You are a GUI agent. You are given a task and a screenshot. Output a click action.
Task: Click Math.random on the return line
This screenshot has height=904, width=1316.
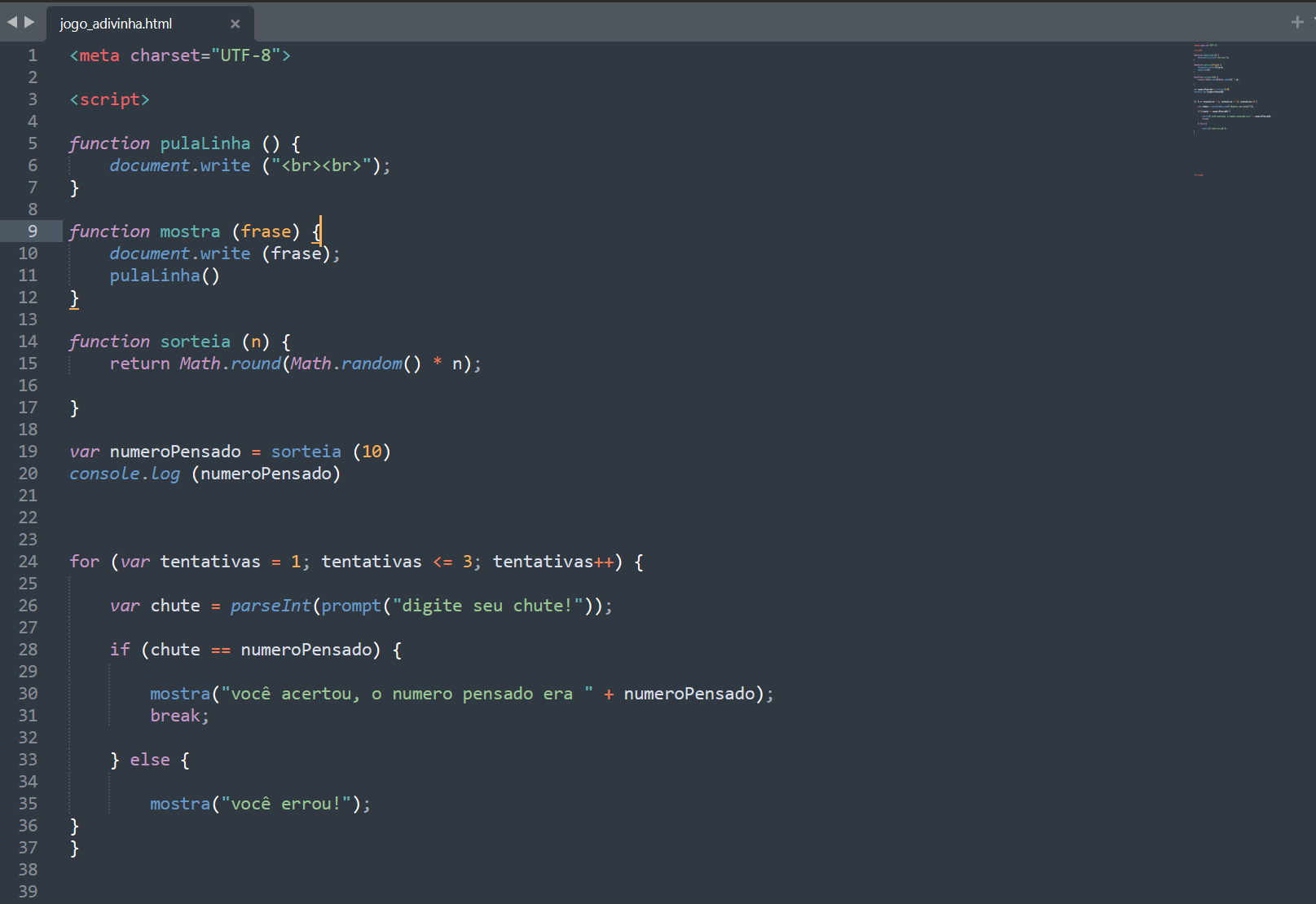click(x=346, y=364)
